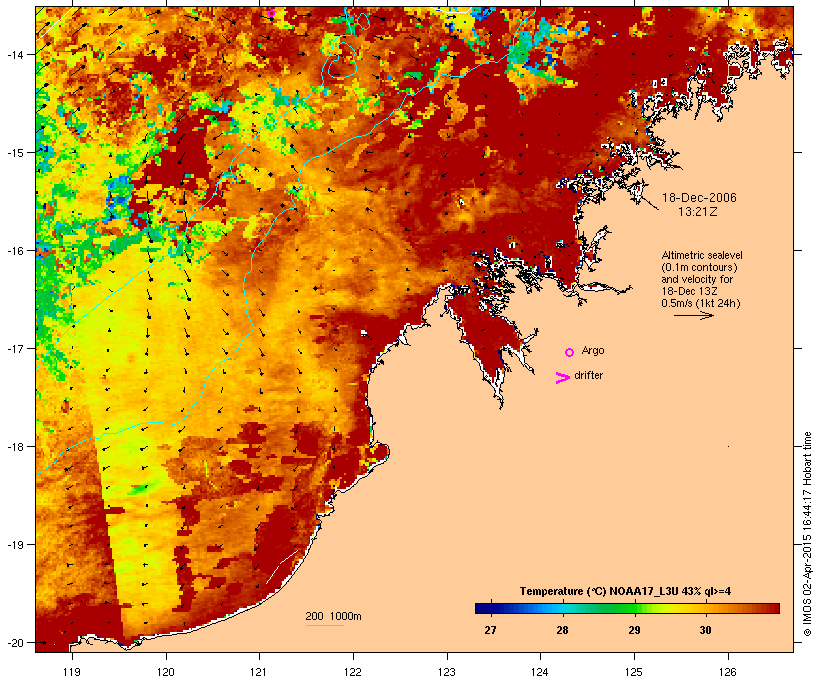Click the '-19' latitude axis label
This screenshot has width=820, height=680.
(15, 545)
